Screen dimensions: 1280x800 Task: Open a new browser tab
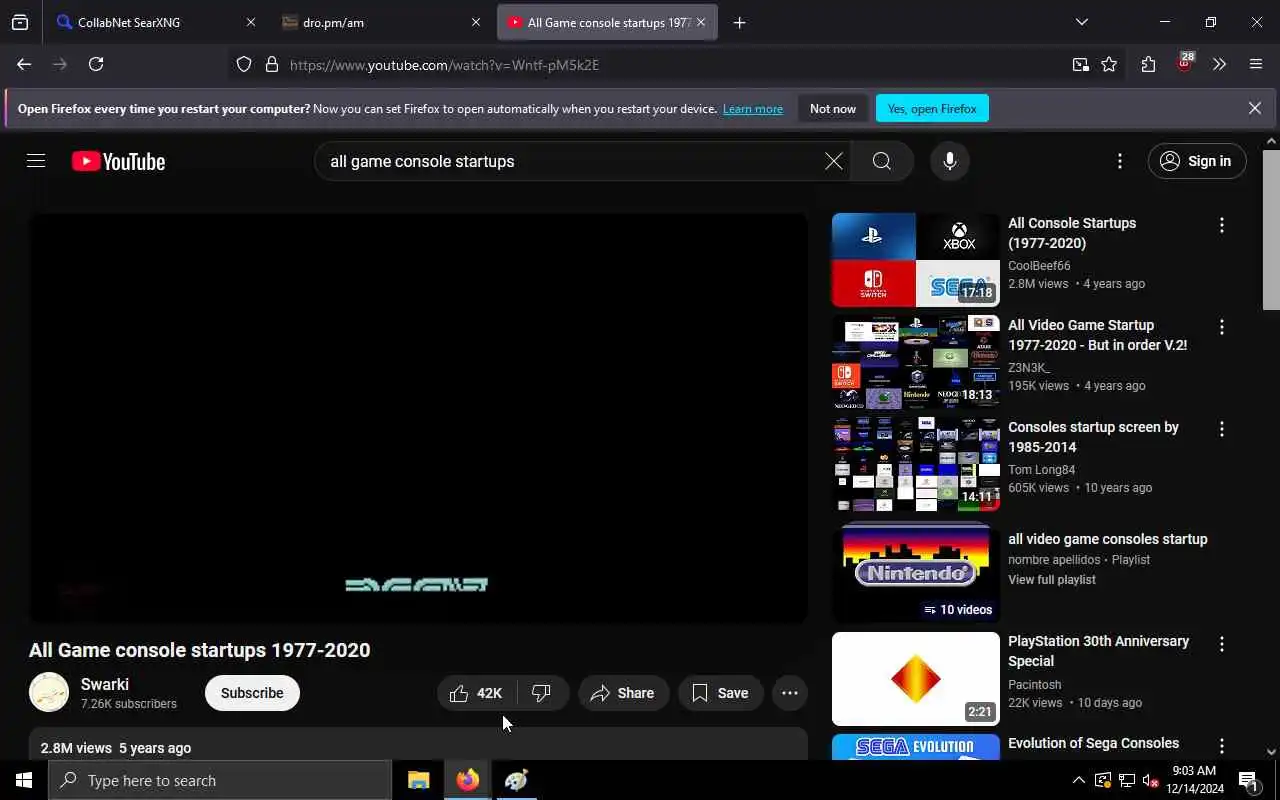point(739,22)
